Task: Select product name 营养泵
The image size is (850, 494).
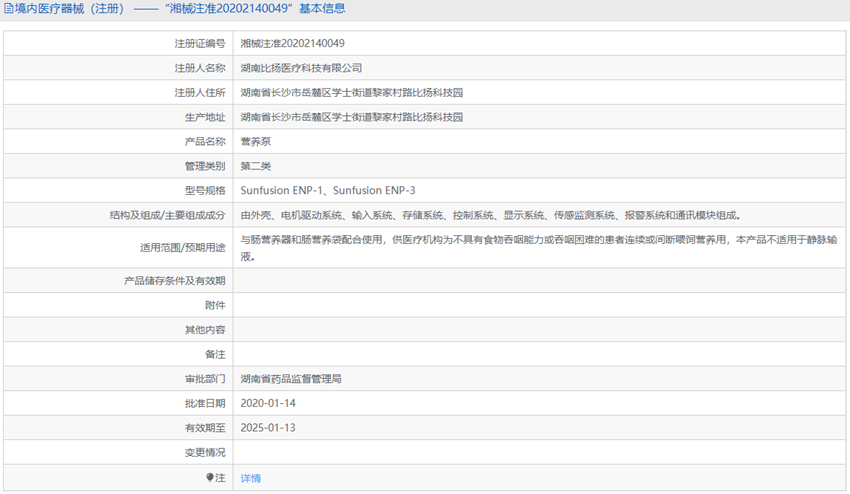Action: [255, 142]
